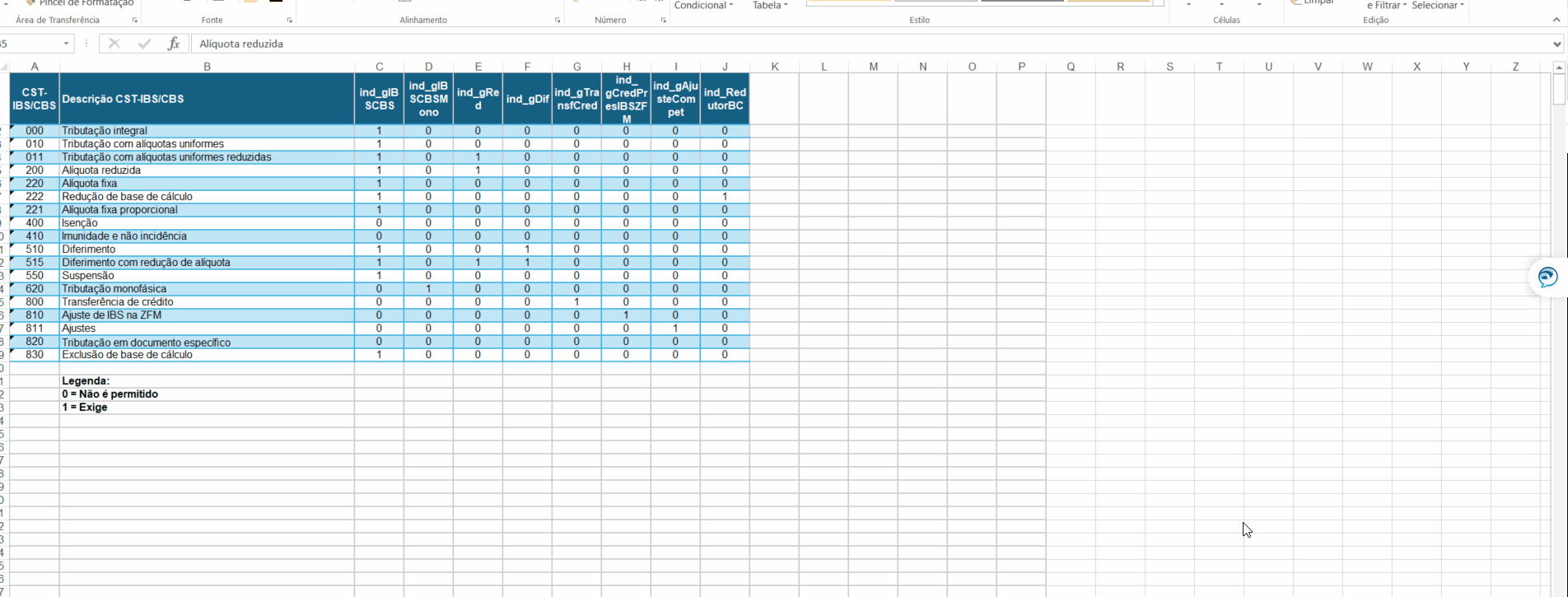
Task: Open the Selecionar dropdown
Action: click(x=1438, y=5)
